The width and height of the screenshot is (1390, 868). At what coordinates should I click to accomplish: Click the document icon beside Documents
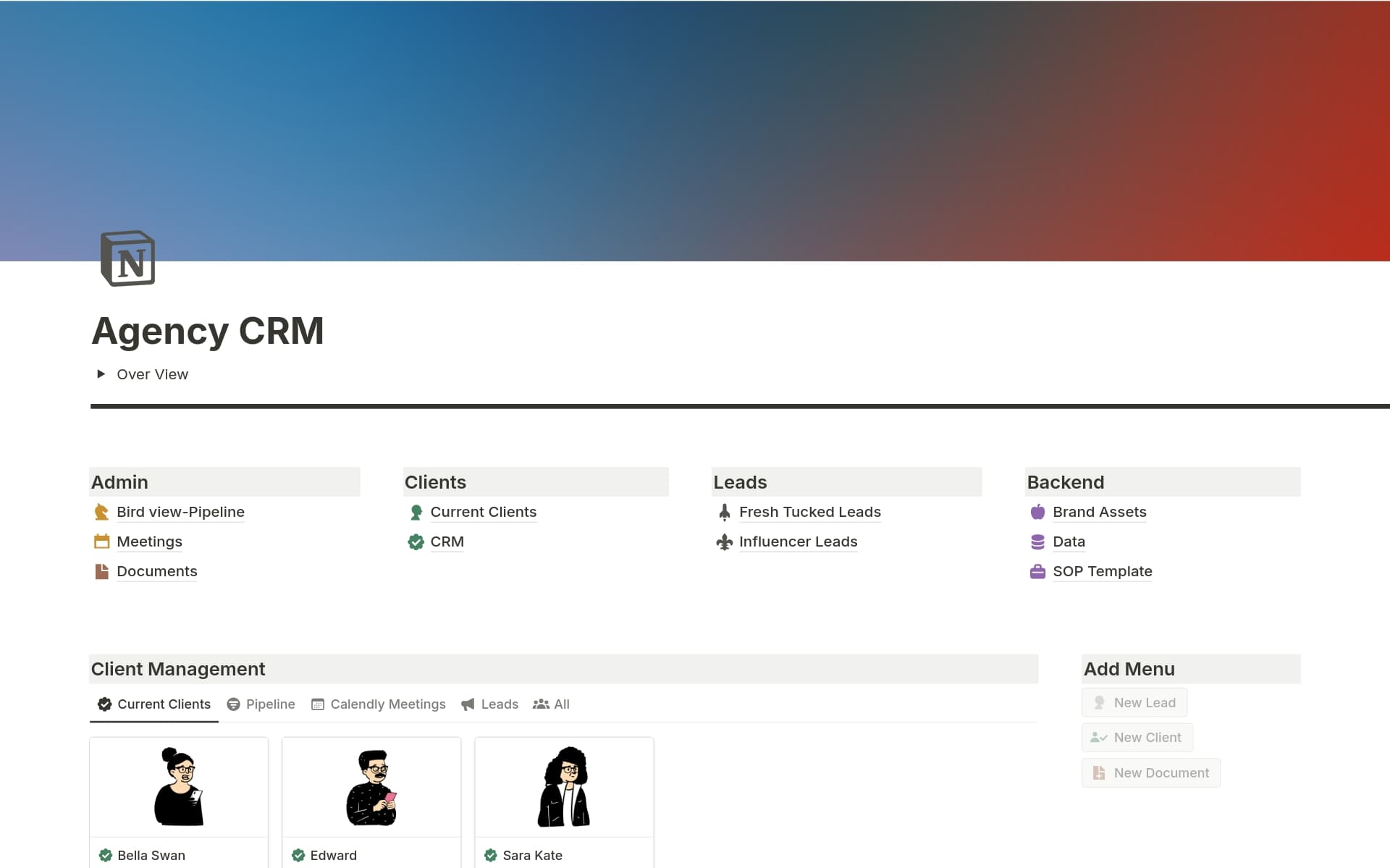101,571
